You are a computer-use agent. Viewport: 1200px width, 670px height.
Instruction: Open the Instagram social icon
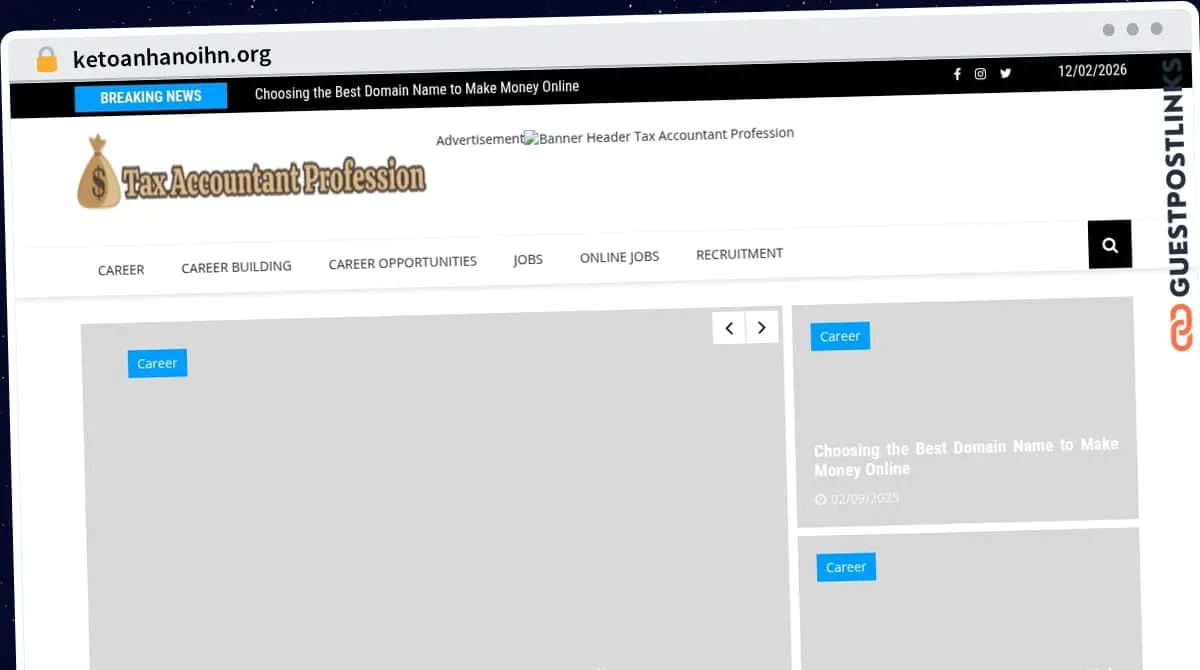click(x=981, y=74)
